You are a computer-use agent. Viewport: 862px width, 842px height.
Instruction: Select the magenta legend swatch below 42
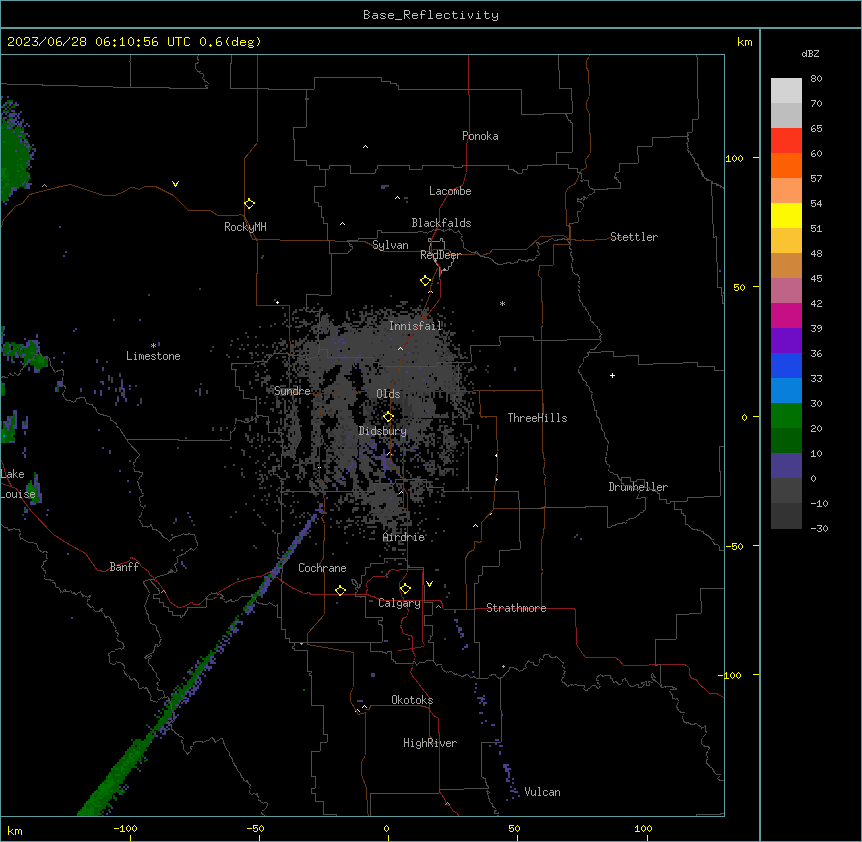(x=786, y=315)
